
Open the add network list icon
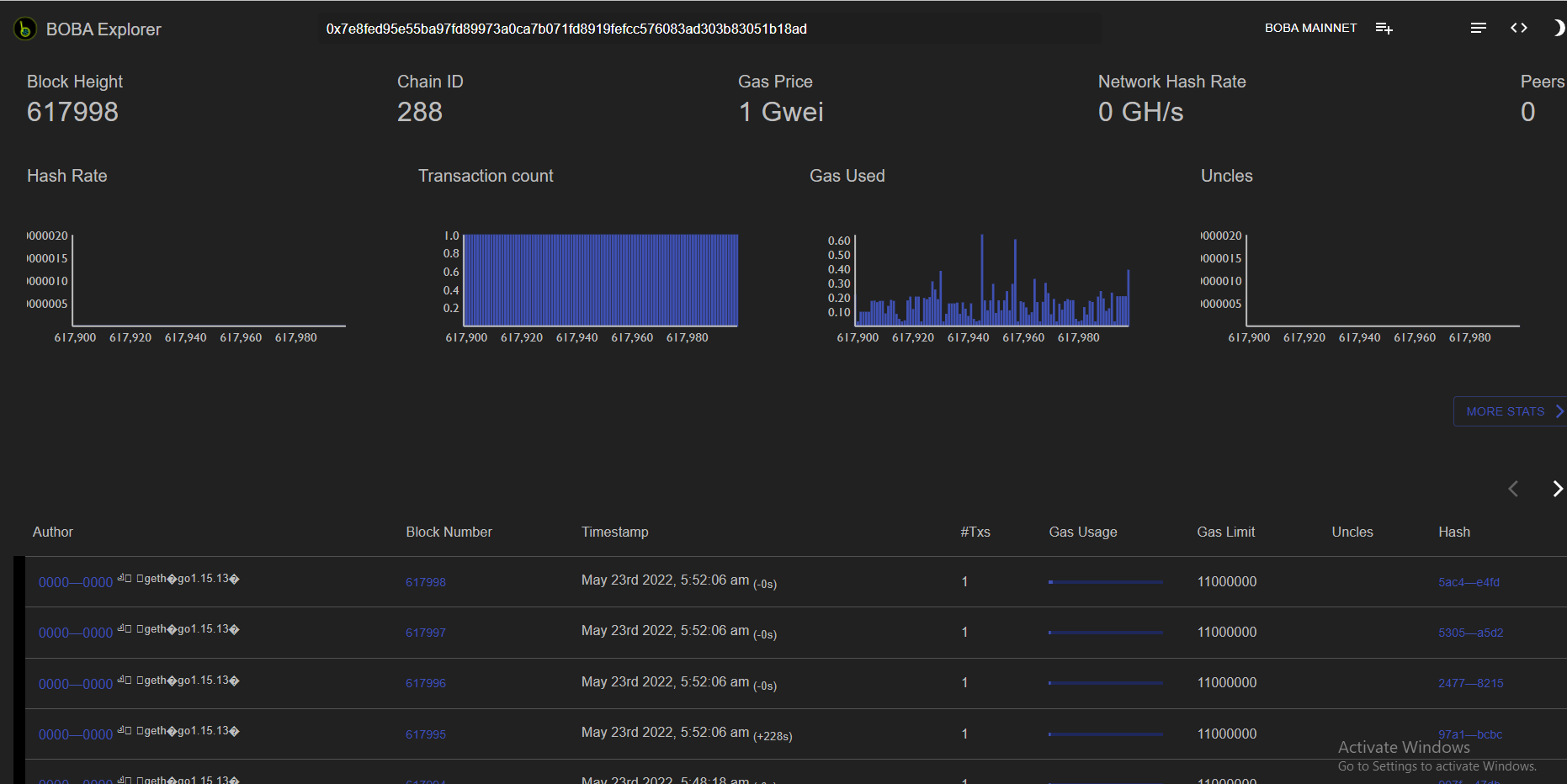[x=1384, y=29]
